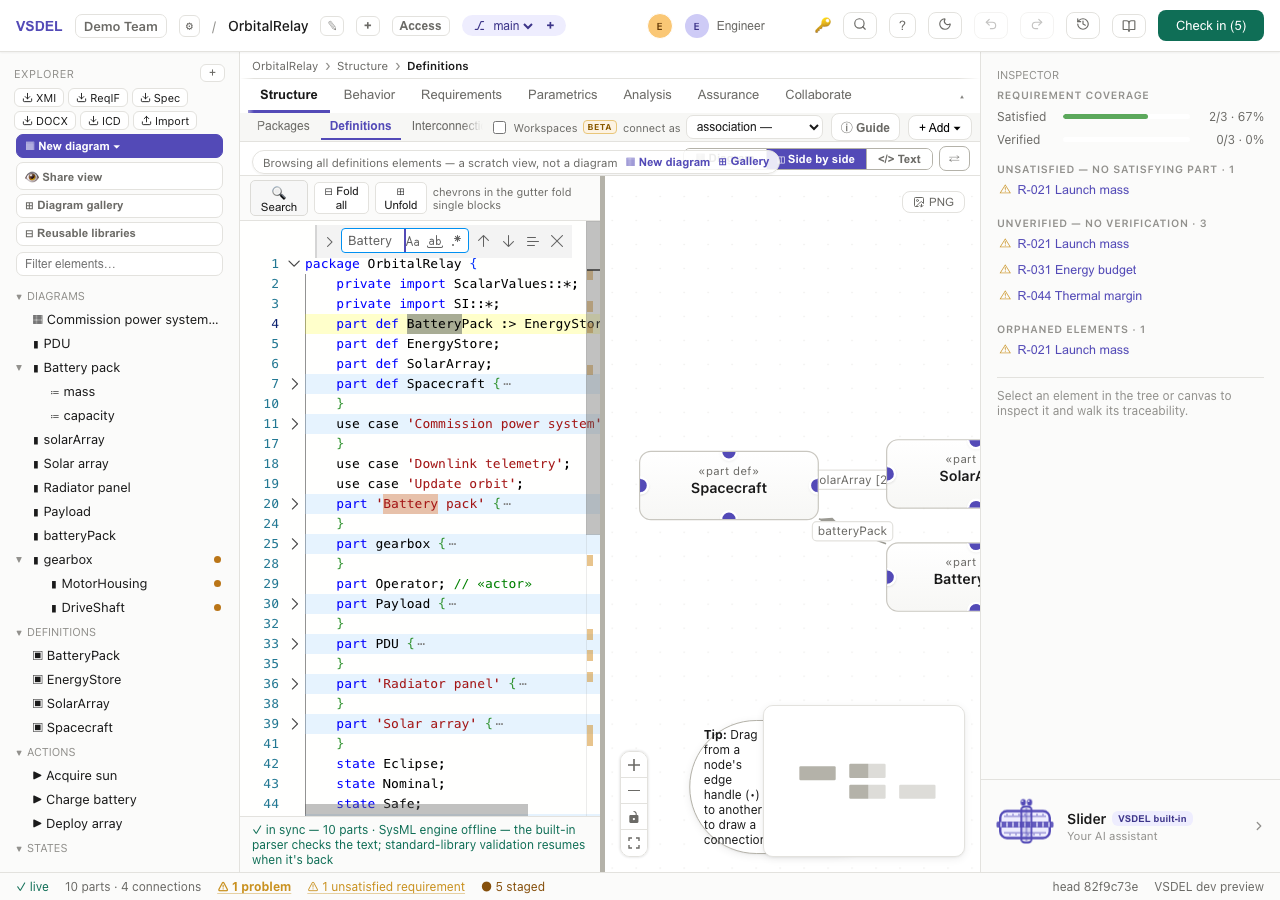1280x900 pixels.
Task: Close the find widget in the editor
Action: 557,241
